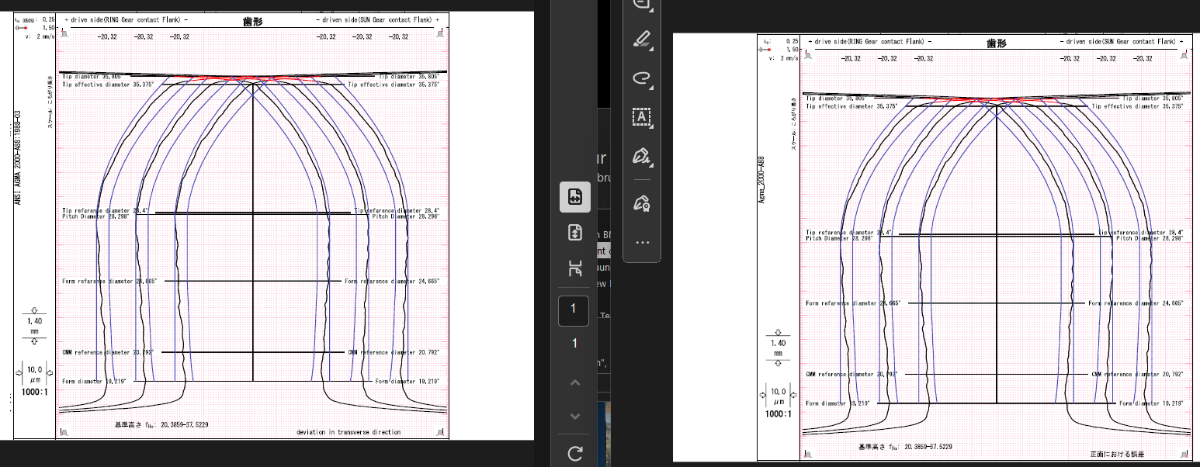Click the comment tool at toolbar top
Image resolution: width=1200 pixels, height=467 pixels.
tap(642, 6)
